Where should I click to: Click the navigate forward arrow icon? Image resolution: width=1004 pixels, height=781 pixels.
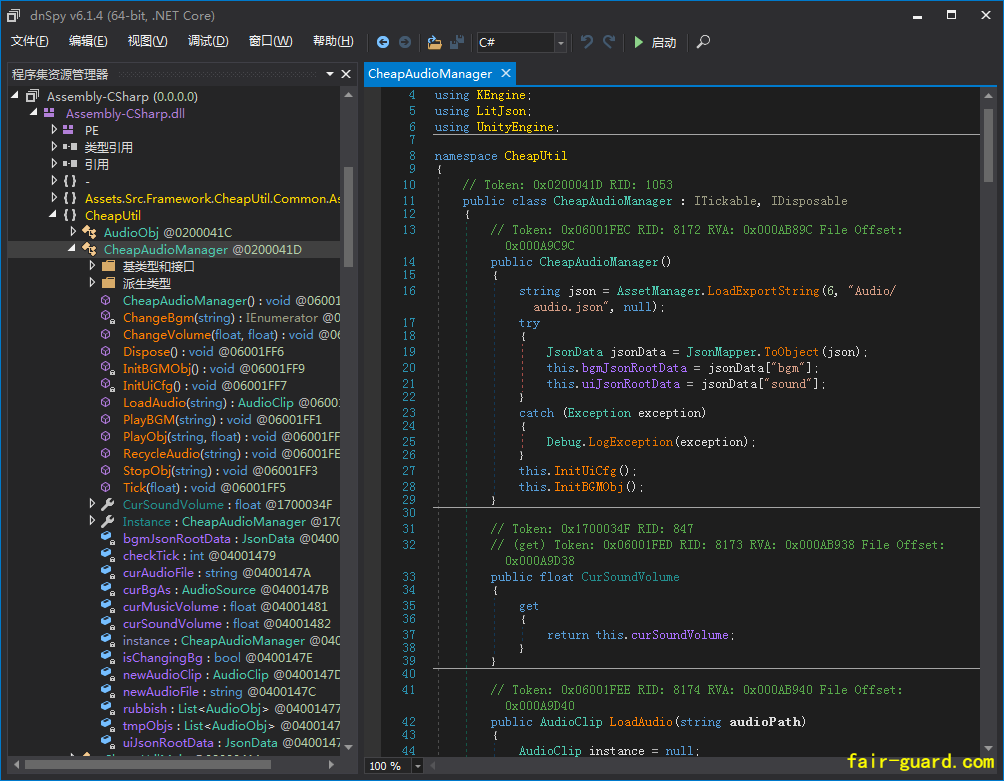(x=405, y=42)
